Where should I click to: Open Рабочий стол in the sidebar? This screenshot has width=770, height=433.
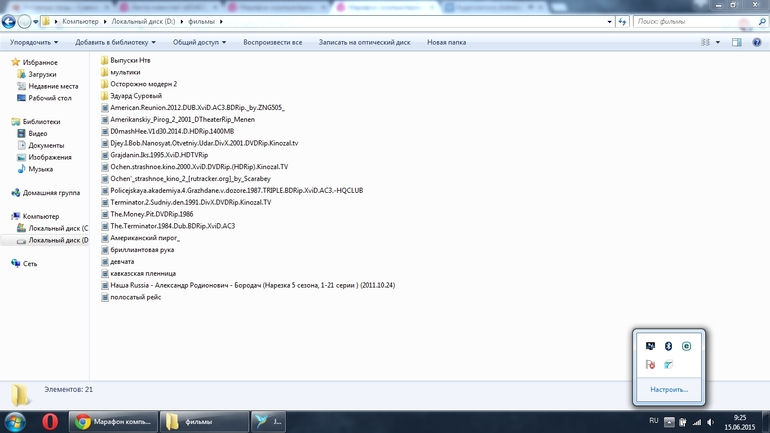44,98
